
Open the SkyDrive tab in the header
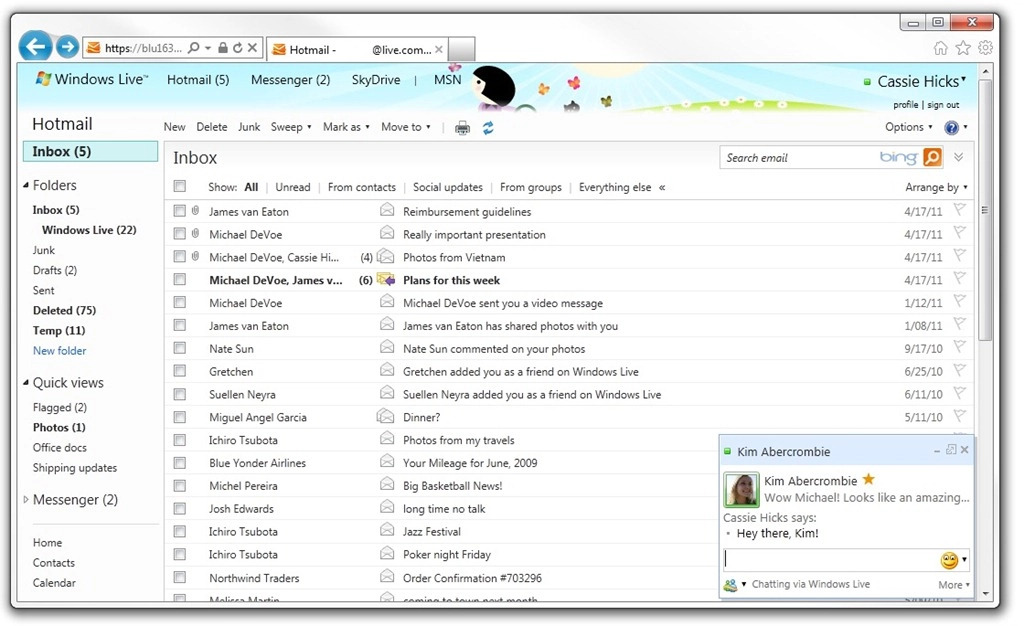(x=376, y=80)
